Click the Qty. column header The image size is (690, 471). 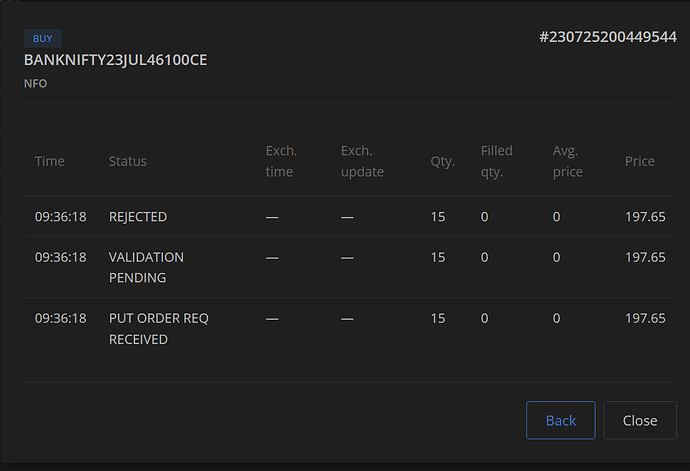coord(443,161)
